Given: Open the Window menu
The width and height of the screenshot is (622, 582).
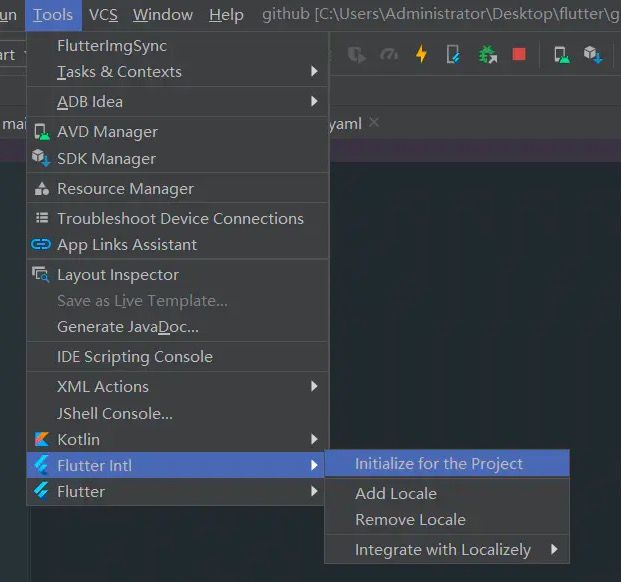Looking at the screenshot, I should [163, 15].
